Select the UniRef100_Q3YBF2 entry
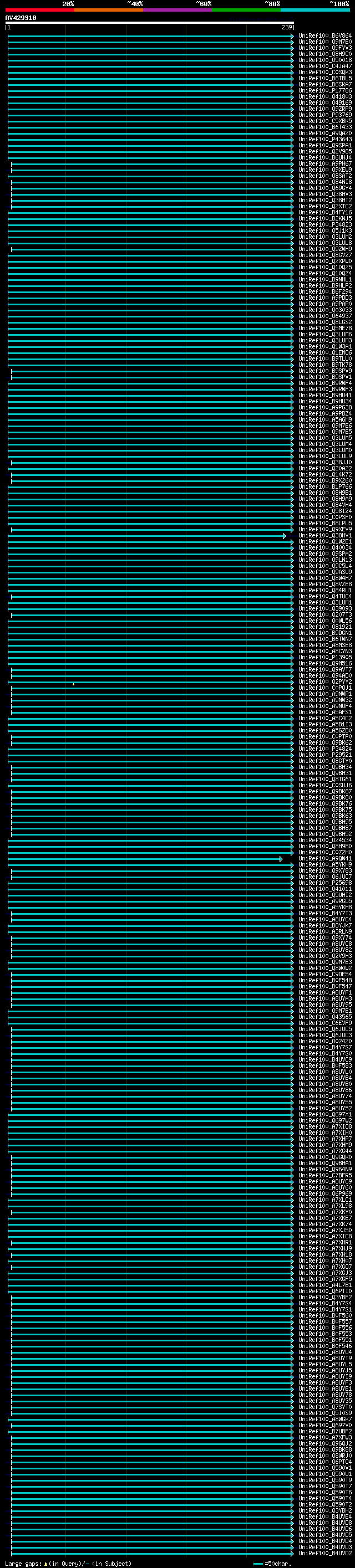This screenshot has height=1568, width=355. (325, 1297)
